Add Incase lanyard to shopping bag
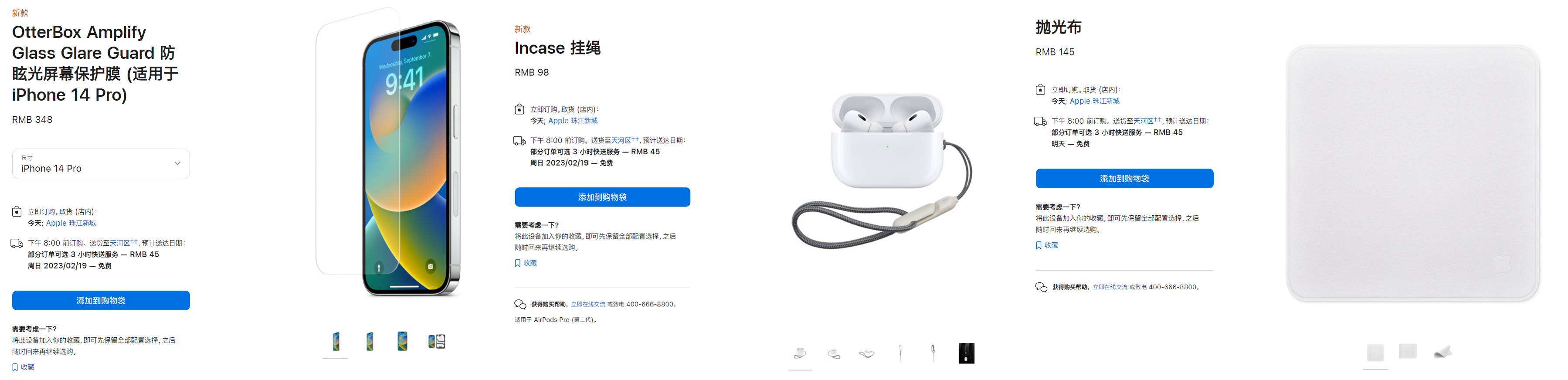This screenshot has height=380, width=1568. pyautogui.click(x=602, y=197)
